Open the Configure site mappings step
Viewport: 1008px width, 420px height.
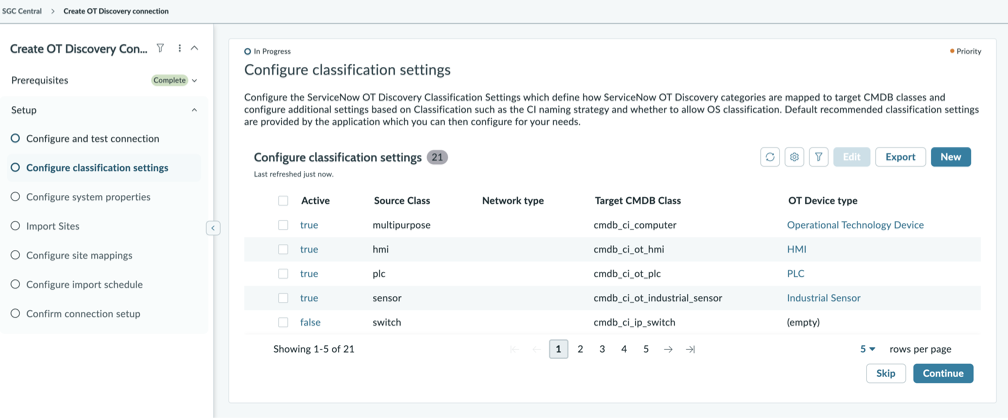(x=79, y=255)
